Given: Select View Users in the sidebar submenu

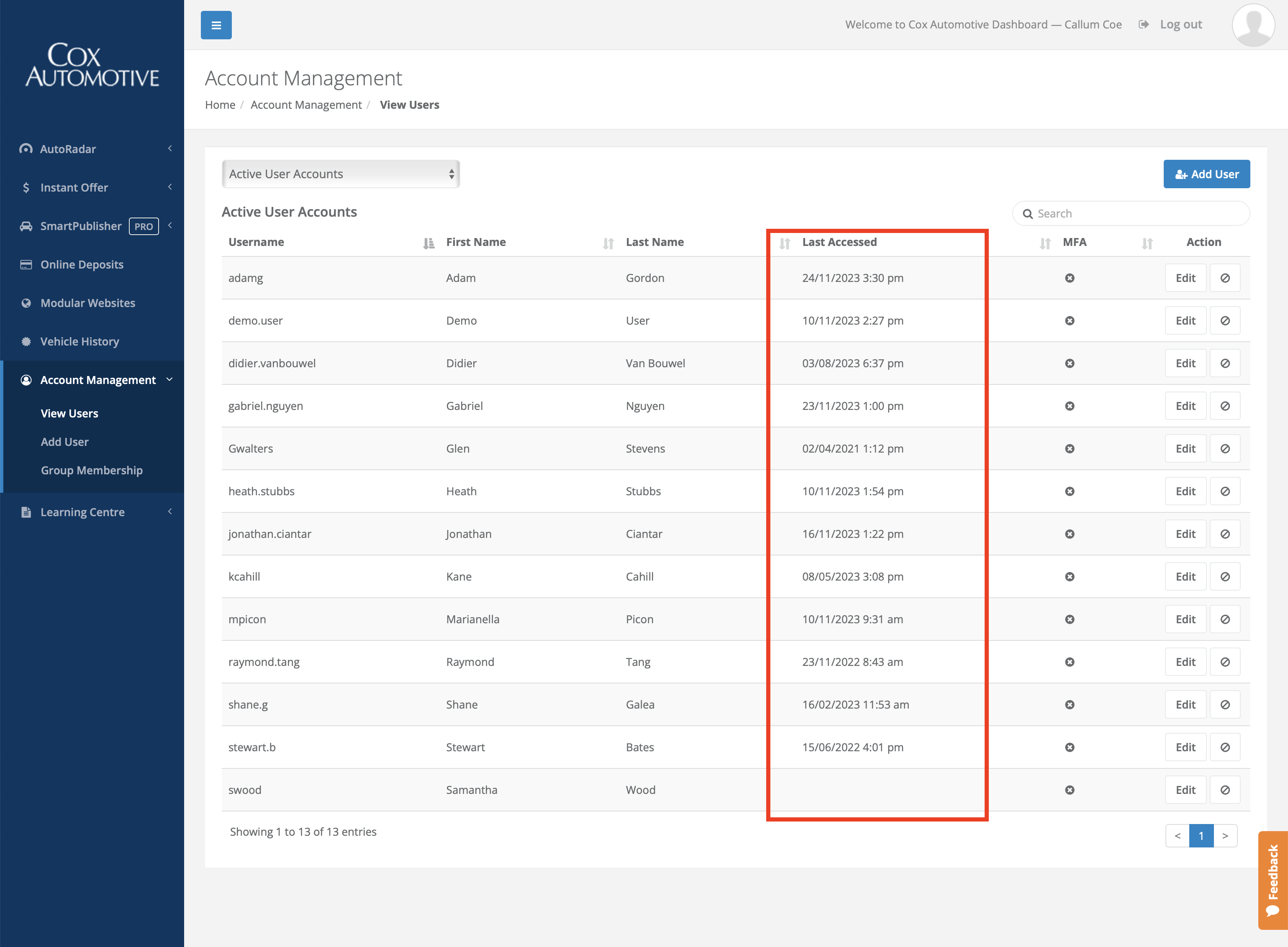Looking at the screenshot, I should click(69, 413).
